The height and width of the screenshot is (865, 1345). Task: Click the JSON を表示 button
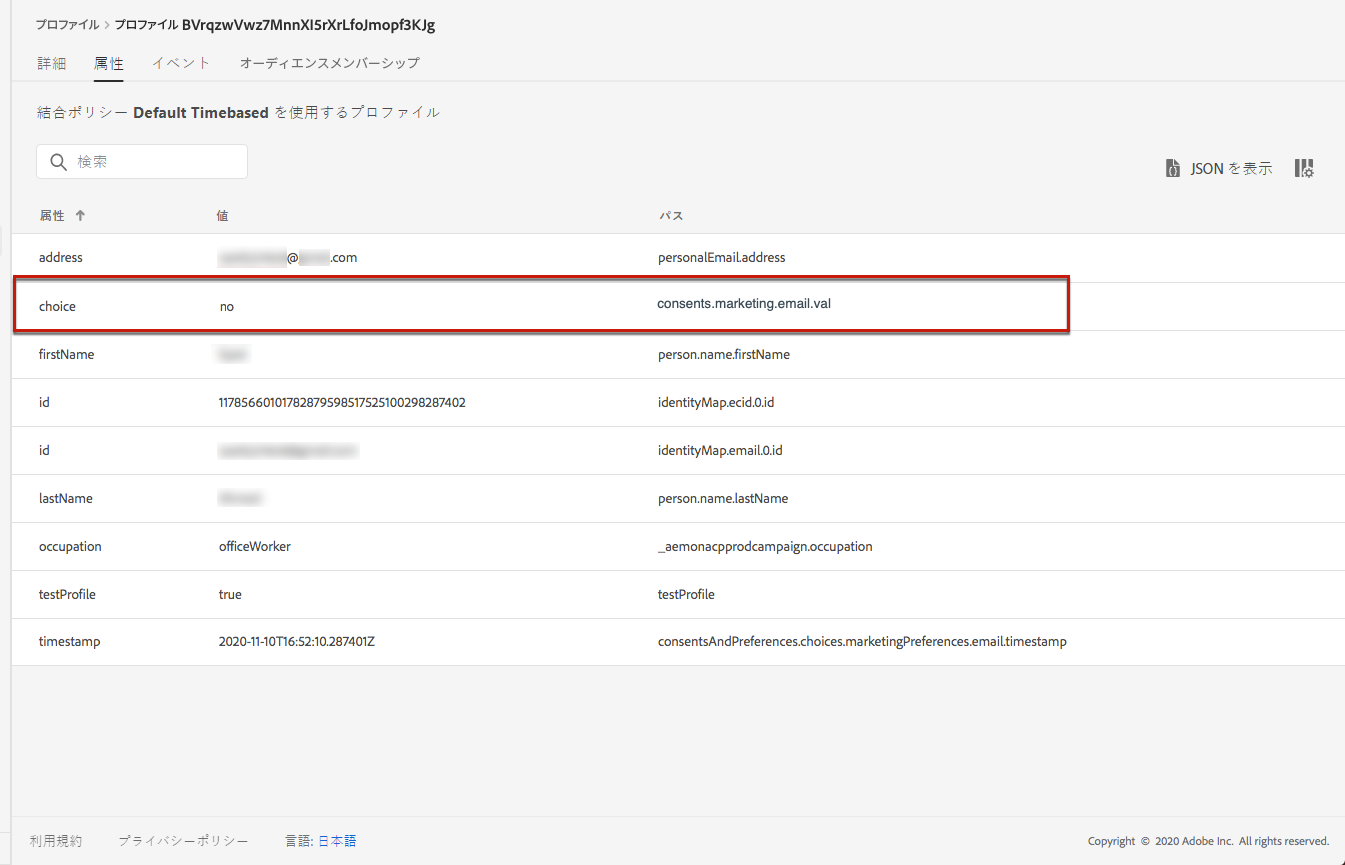(1219, 169)
